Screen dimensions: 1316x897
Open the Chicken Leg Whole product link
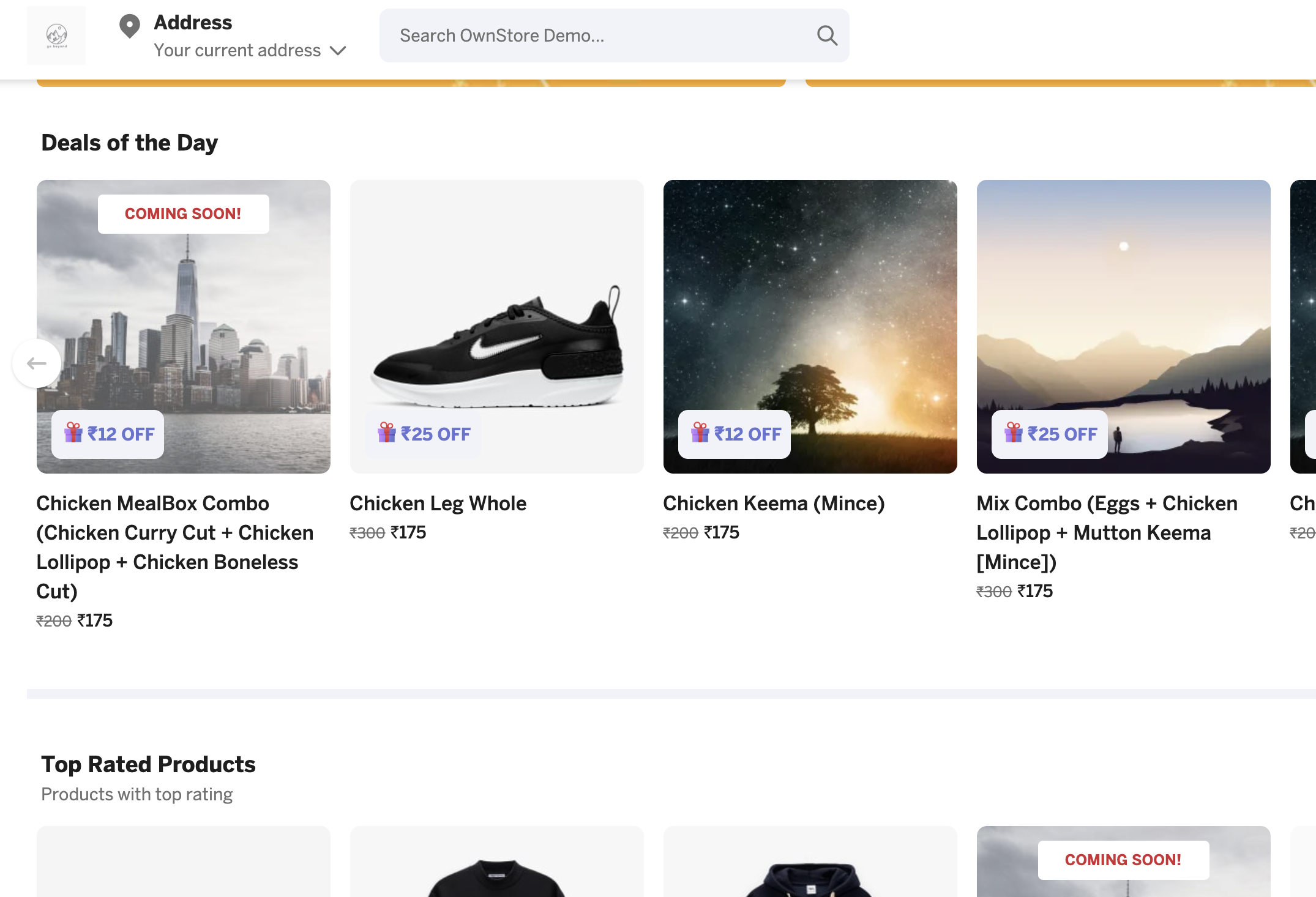pos(438,503)
